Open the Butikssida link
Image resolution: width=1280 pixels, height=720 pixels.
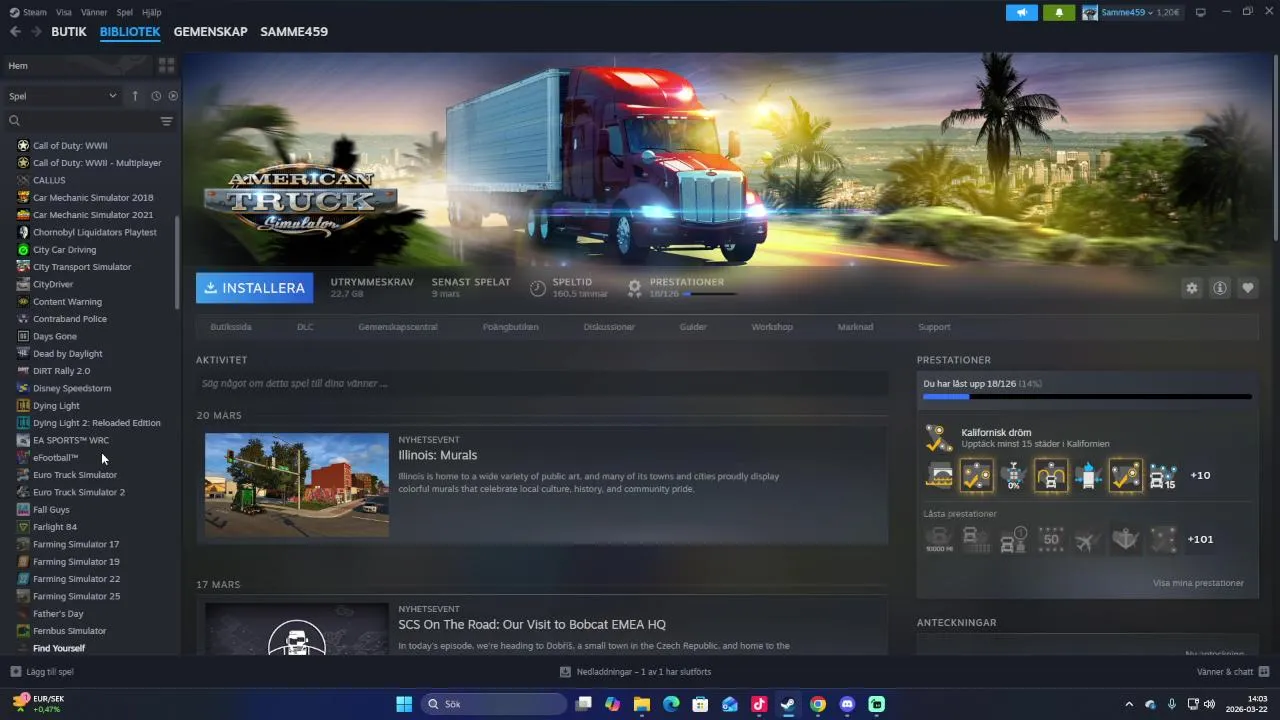click(x=231, y=327)
